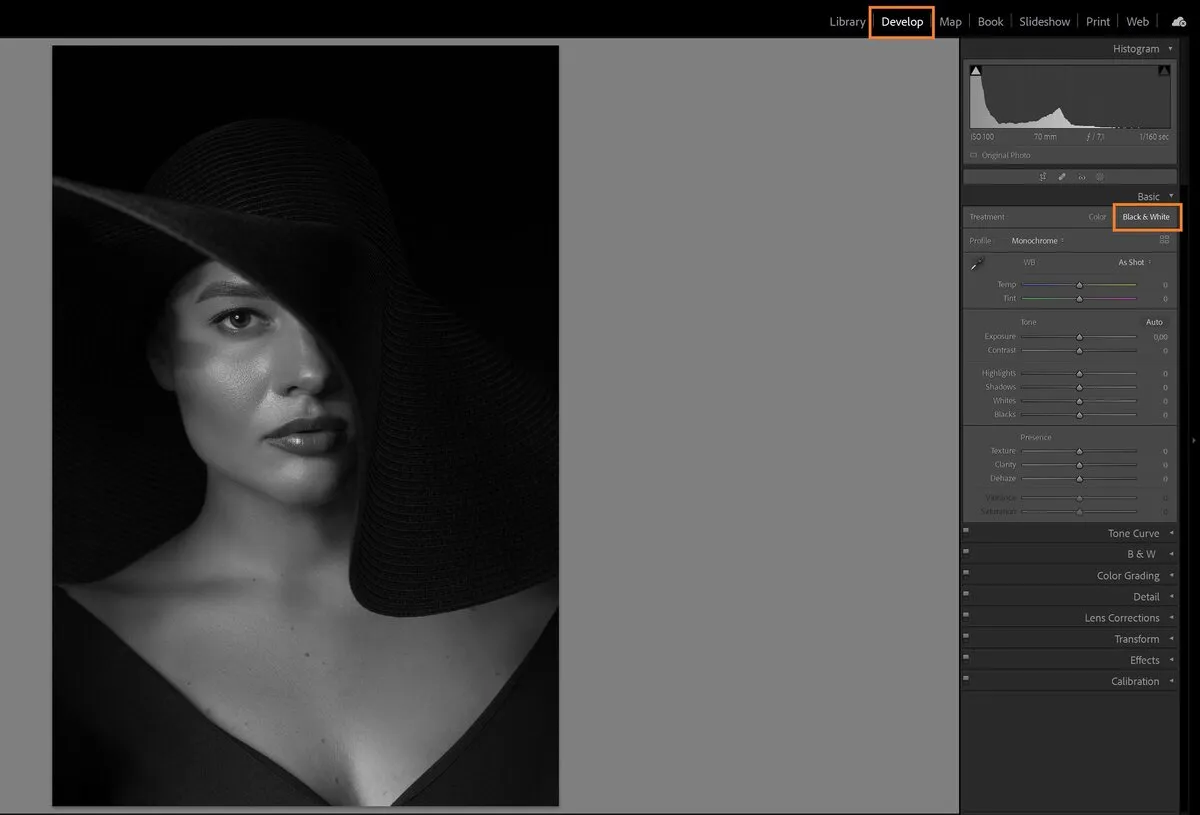Open the As Shot white balance dropdown
This screenshot has width=1200, height=815.
click(x=1134, y=263)
